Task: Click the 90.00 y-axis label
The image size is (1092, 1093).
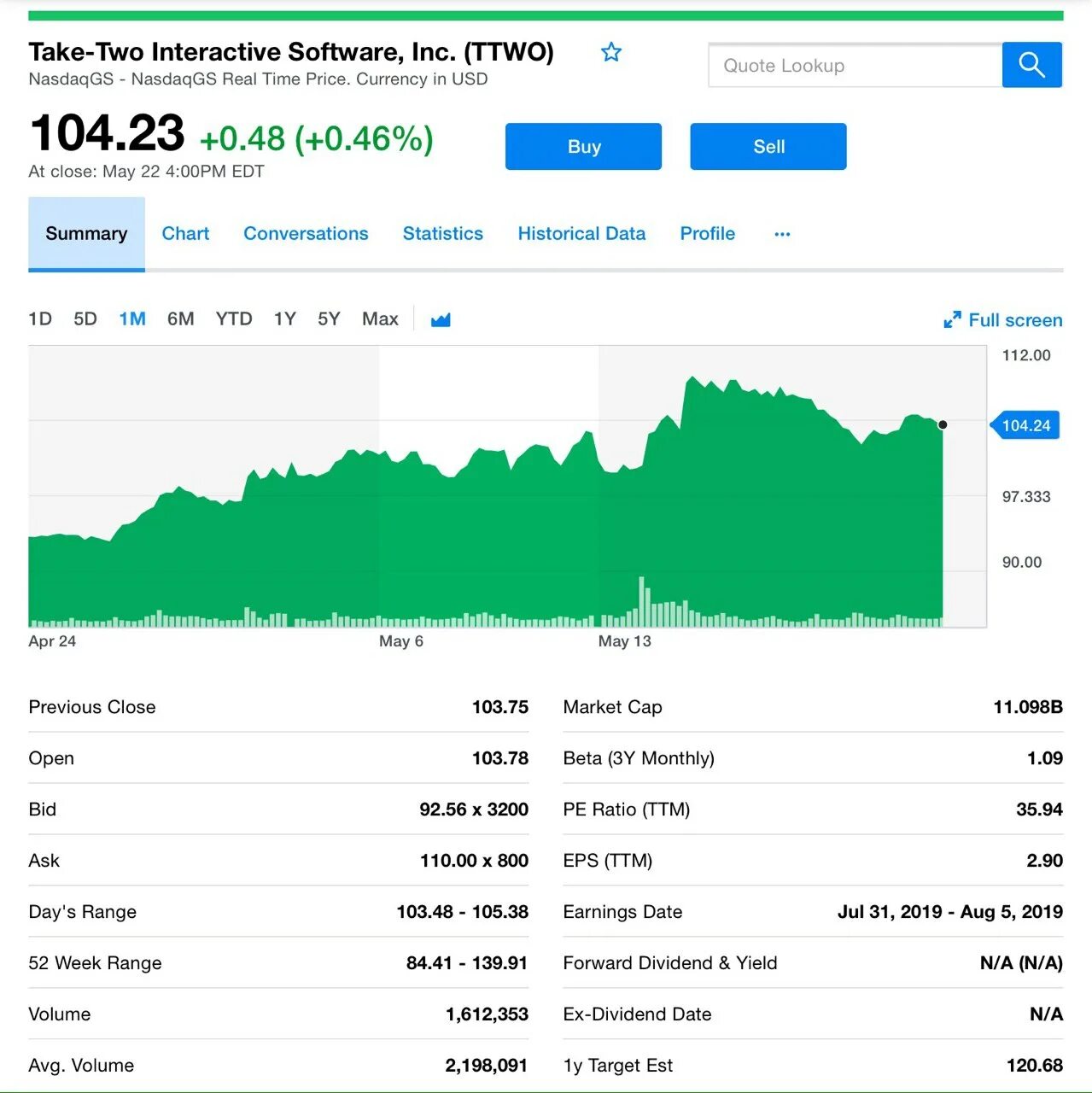Action: [1022, 563]
